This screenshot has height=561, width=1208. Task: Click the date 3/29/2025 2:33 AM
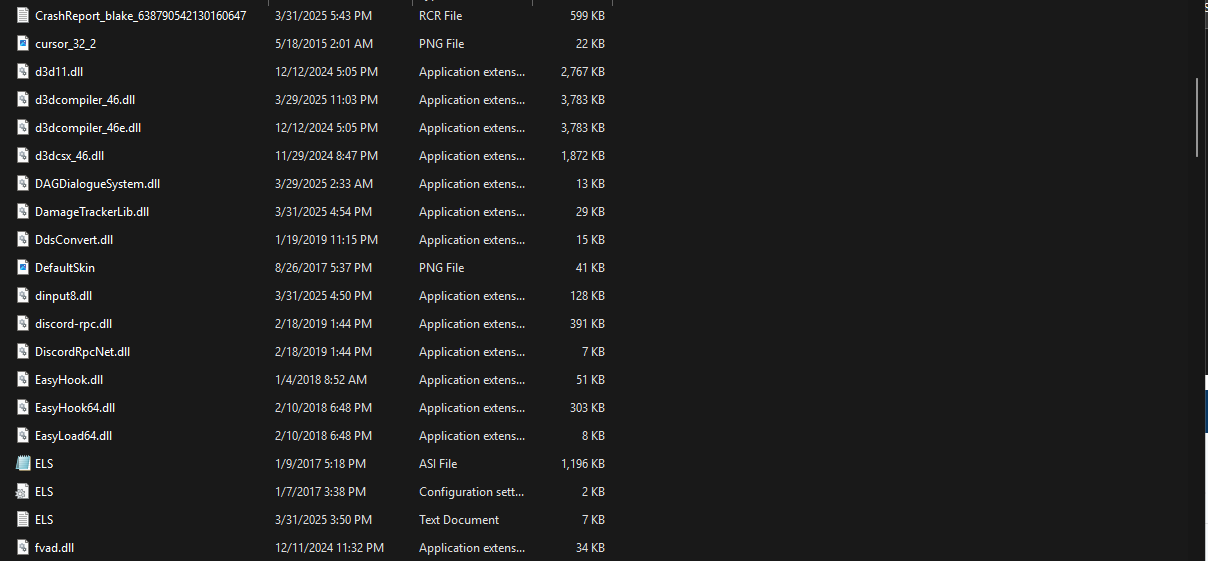[x=324, y=184]
